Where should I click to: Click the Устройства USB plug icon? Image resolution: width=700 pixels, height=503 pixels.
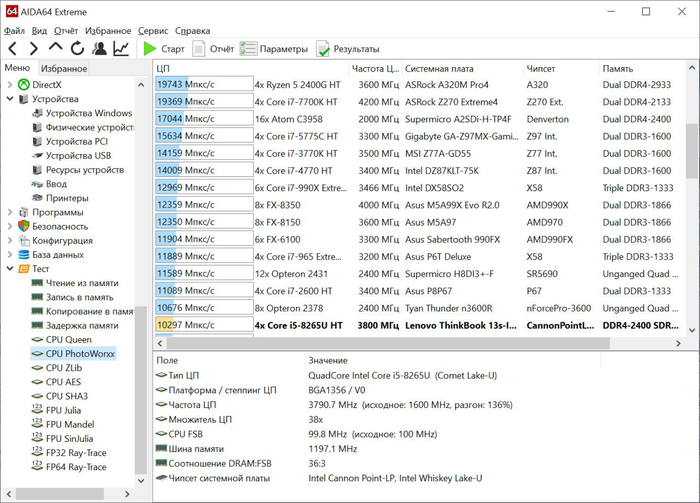[x=38, y=155]
